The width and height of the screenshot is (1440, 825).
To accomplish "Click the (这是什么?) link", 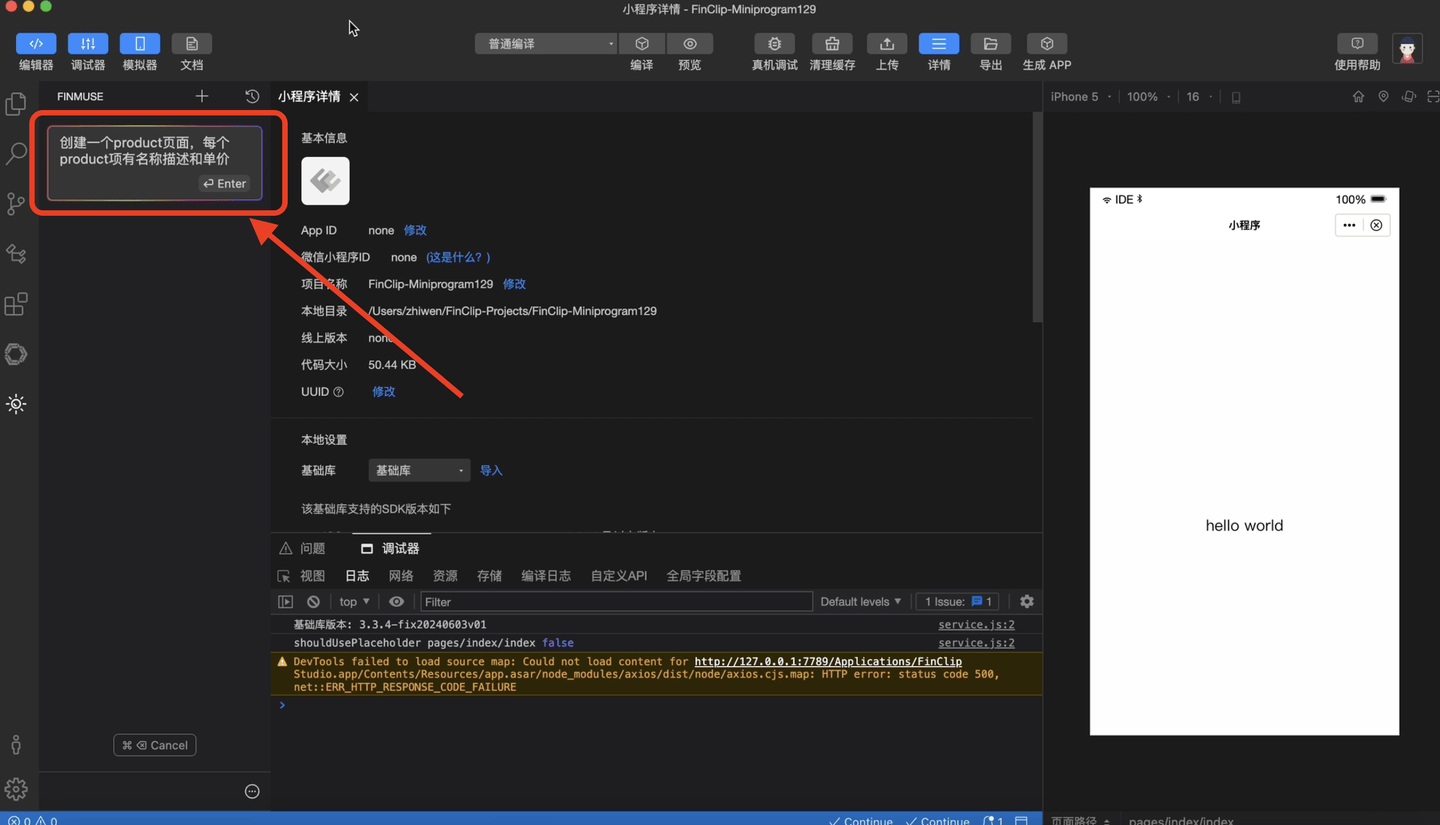I will (x=458, y=257).
